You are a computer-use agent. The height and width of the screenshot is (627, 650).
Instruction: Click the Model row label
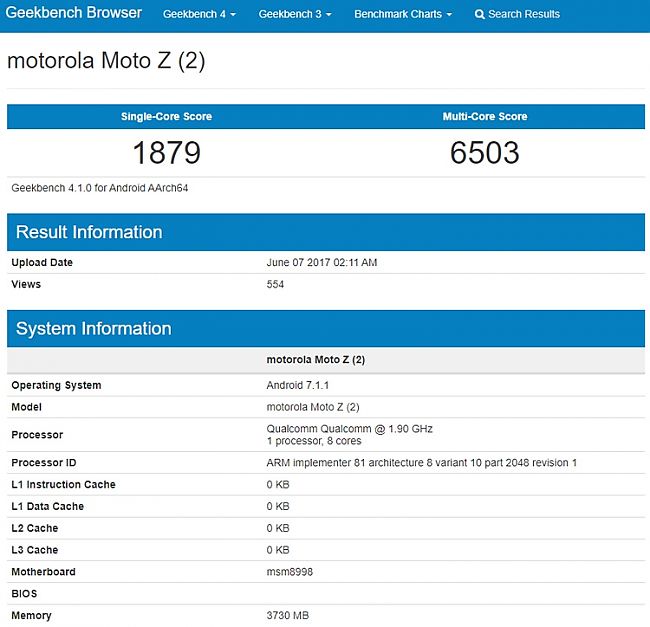pyautogui.click(x=27, y=407)
